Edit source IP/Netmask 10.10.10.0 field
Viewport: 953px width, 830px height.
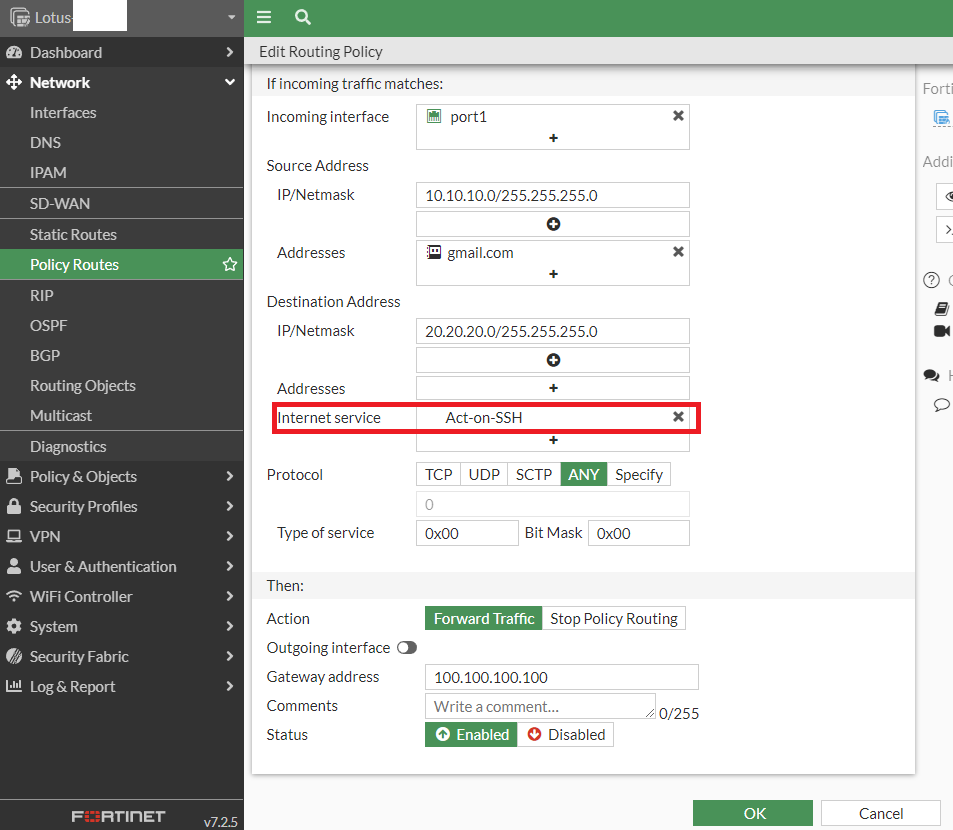coord(552,195)
